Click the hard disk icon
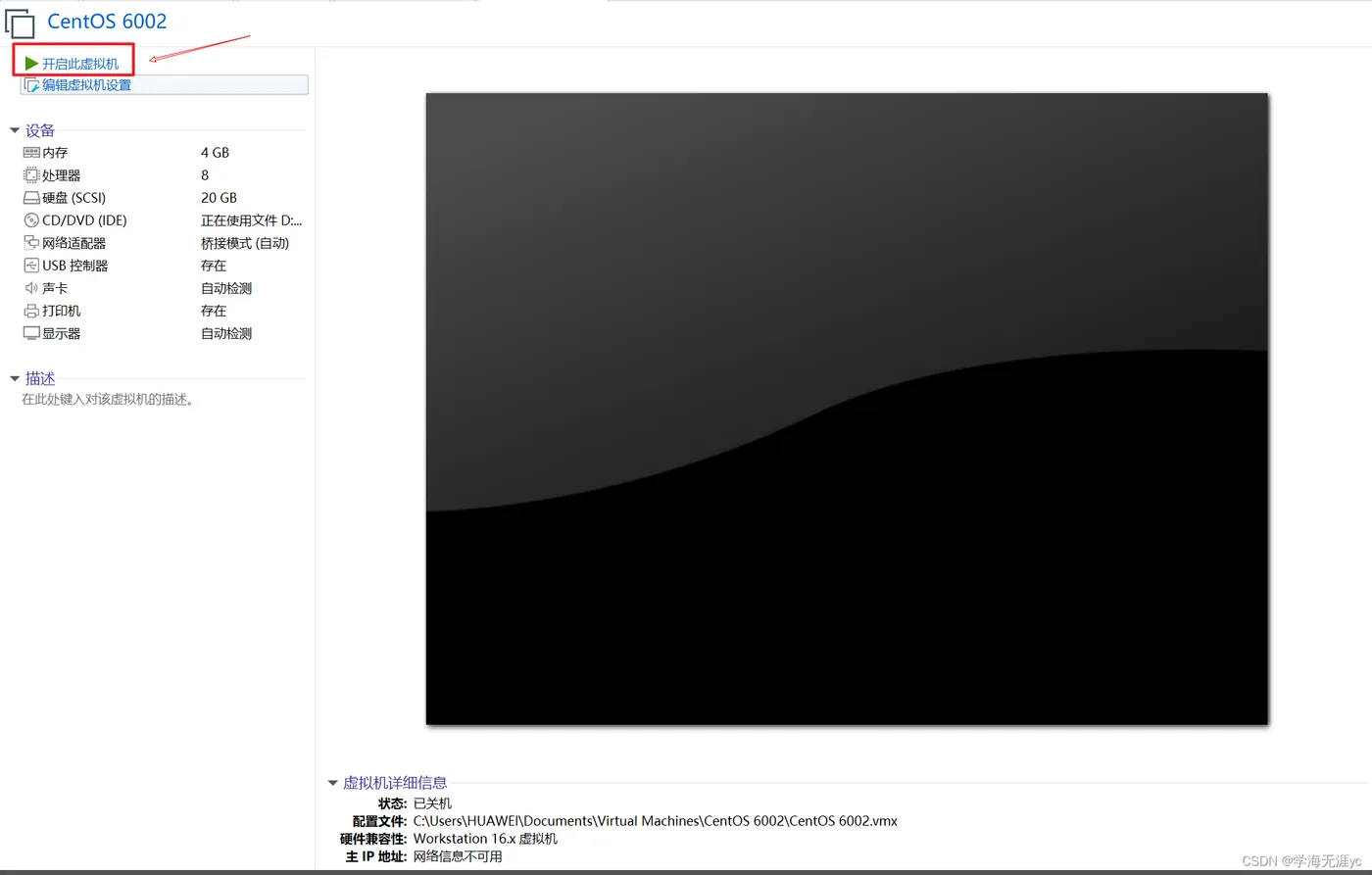This screenshot has height=875, width=1372. 31,198
